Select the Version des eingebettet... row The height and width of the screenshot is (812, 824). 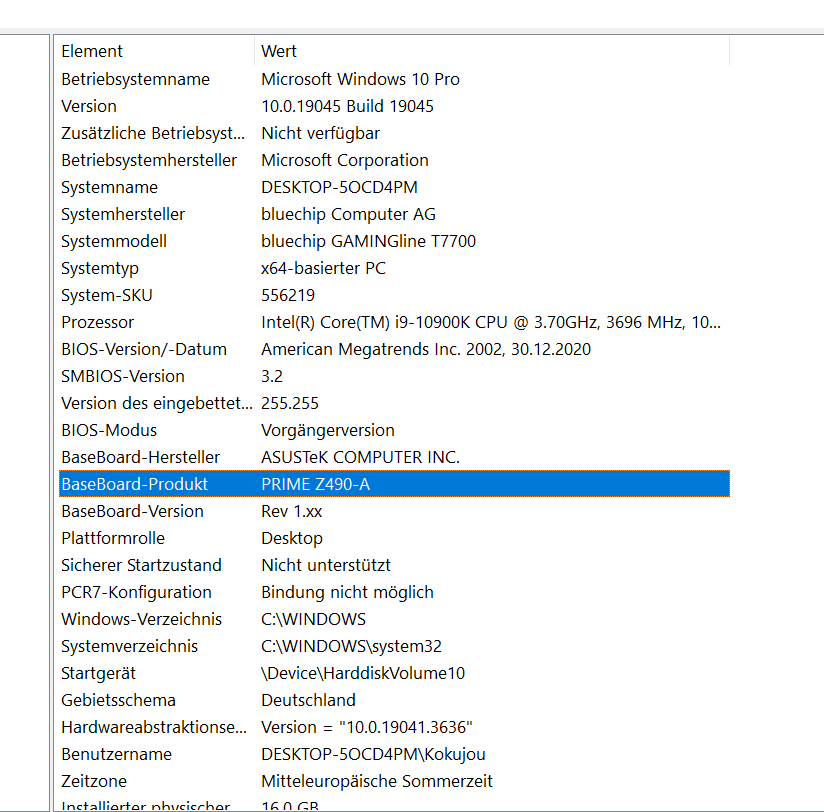click(394, 403)
